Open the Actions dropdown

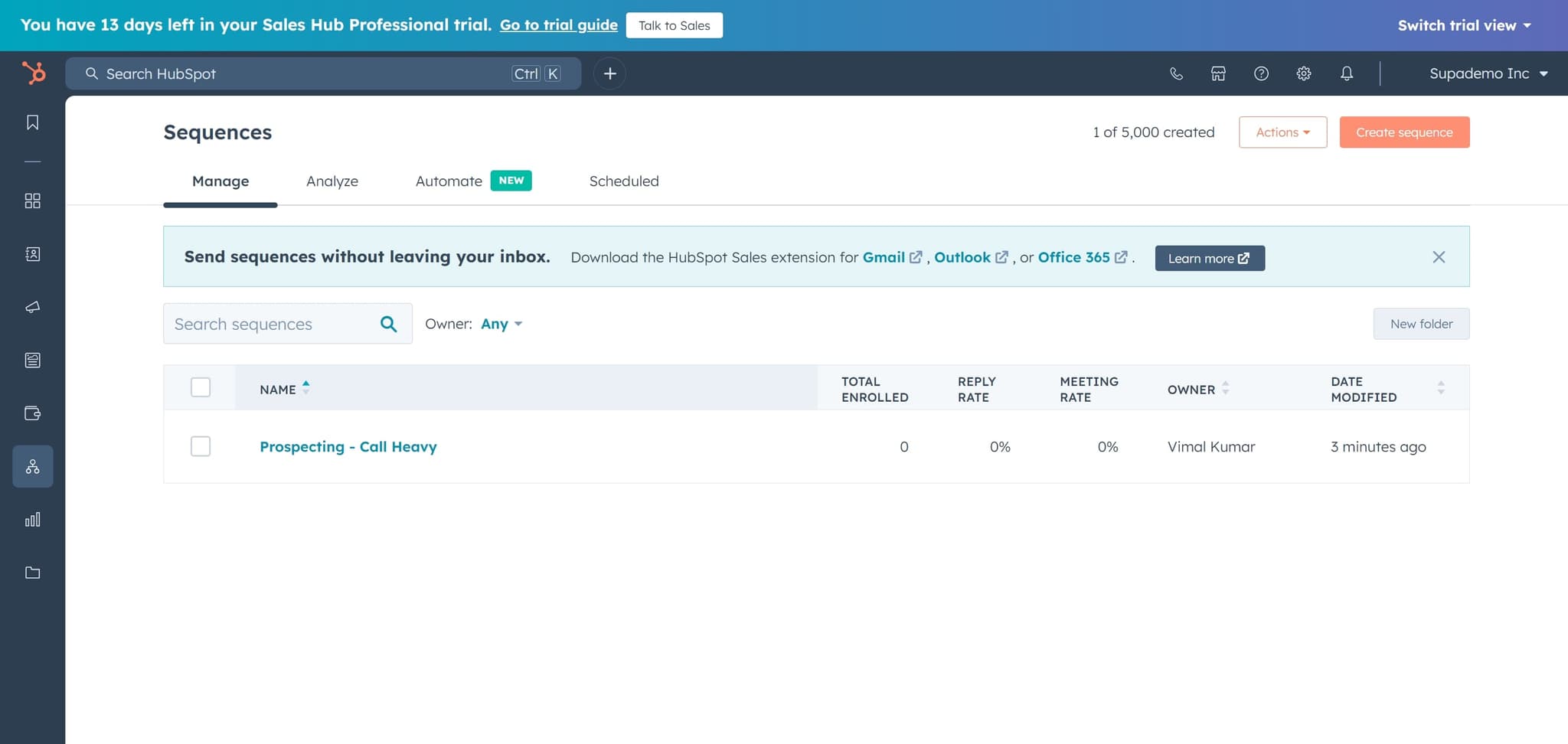[x=1282, y=132]
